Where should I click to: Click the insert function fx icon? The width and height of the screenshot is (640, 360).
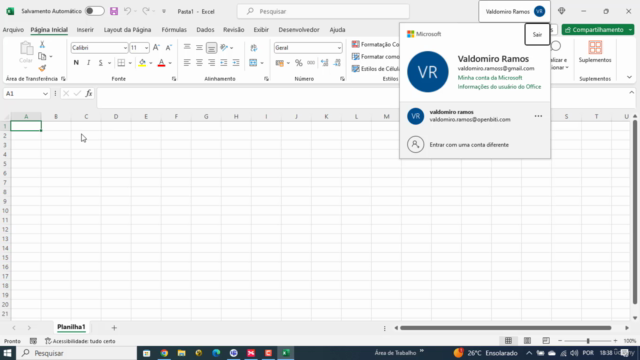[89, 94]
